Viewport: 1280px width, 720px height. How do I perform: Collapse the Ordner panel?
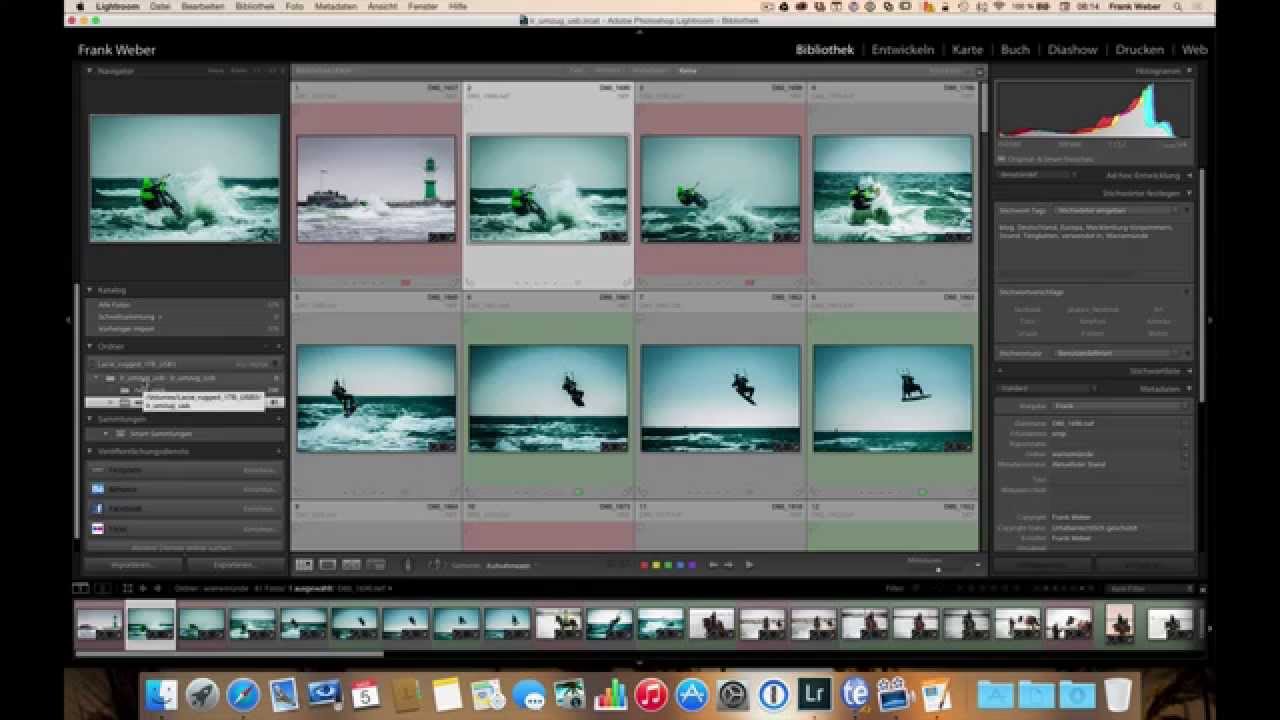click(89, 346)
